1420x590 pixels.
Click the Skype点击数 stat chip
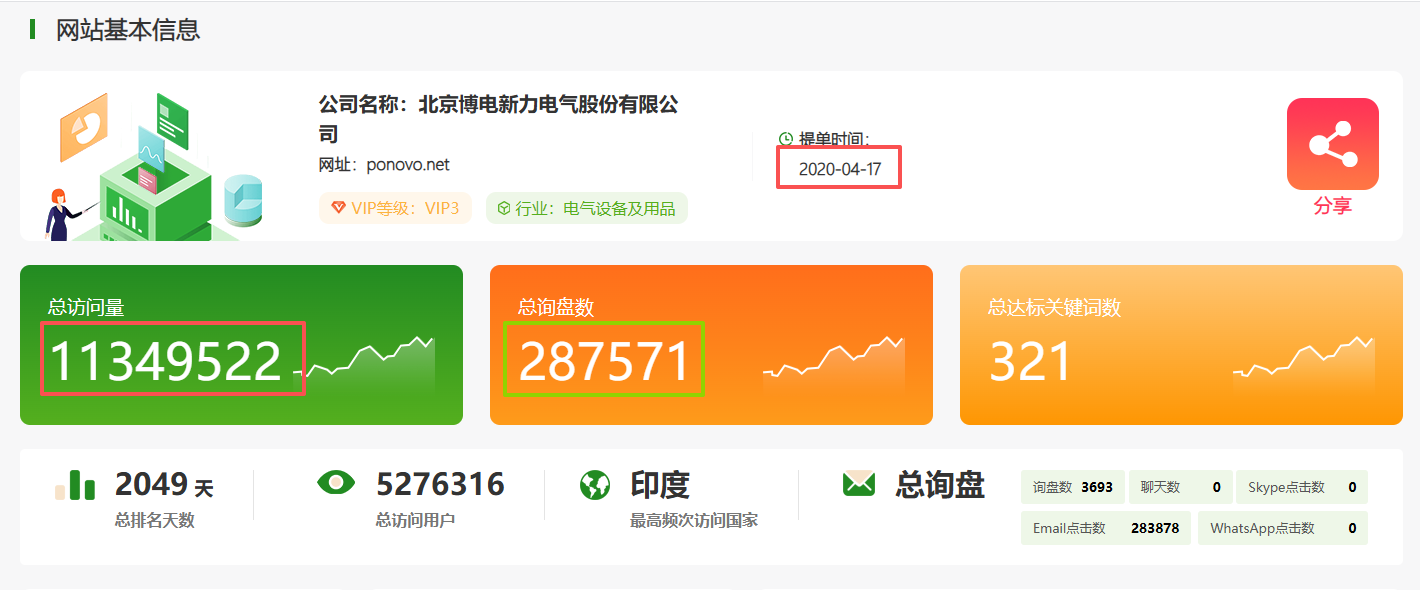1302,487
